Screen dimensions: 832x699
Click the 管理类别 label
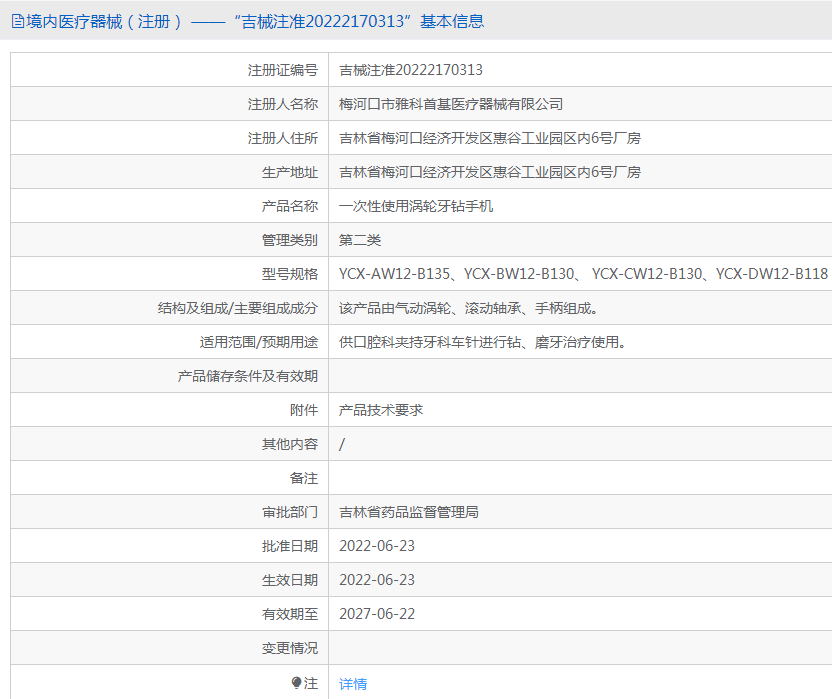[290, 240]
